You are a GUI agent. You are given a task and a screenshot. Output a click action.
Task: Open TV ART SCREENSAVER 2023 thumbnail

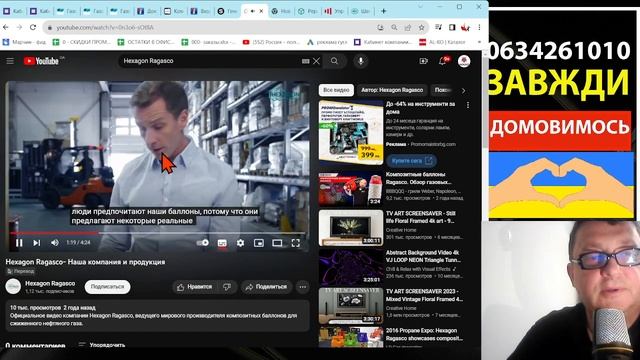351,306
